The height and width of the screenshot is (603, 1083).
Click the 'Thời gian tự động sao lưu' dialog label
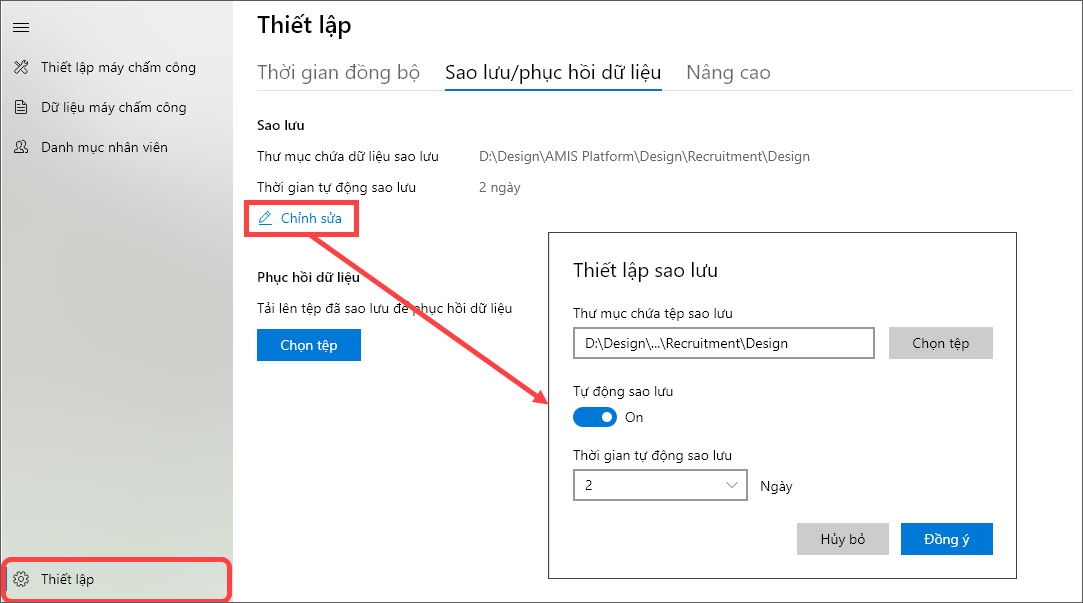click(x=652, y=455)
